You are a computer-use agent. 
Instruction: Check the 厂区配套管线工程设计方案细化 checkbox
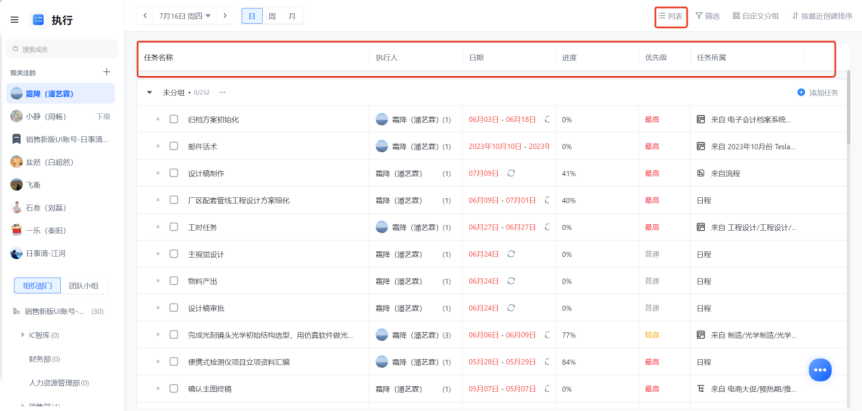pos(174,200)
